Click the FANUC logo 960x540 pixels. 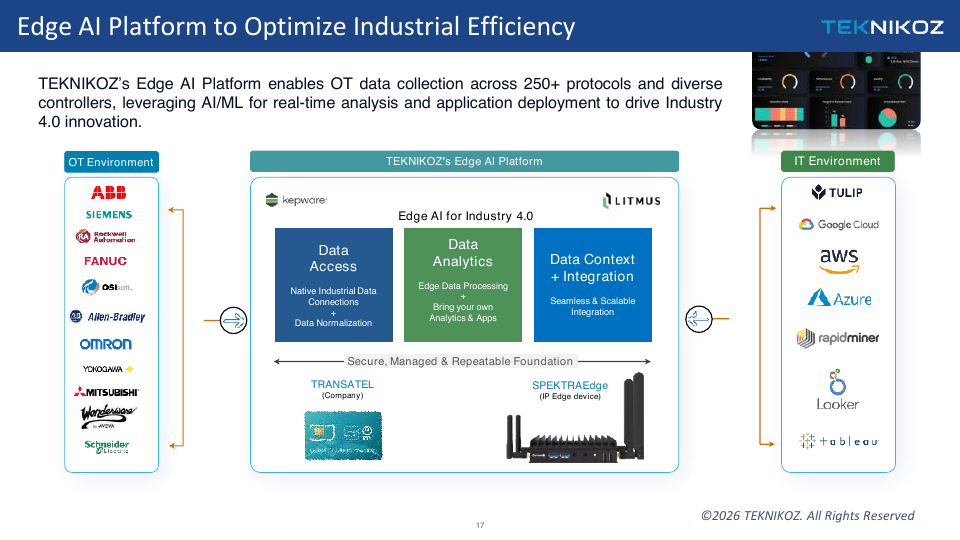pyautogui.click(x=105, y=261)
